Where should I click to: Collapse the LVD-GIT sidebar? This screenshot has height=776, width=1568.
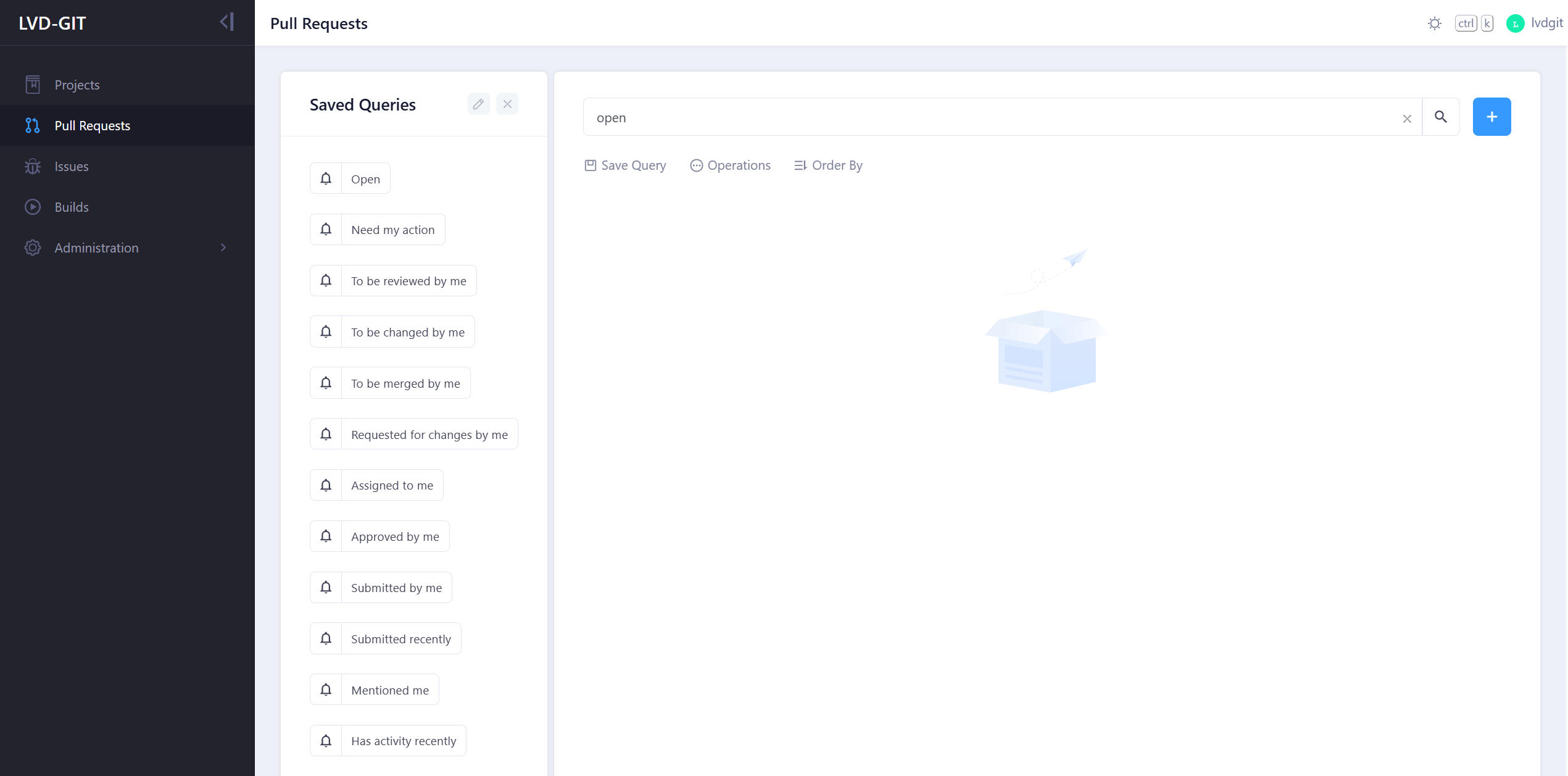pyautogui.click(x=227, y=22)
